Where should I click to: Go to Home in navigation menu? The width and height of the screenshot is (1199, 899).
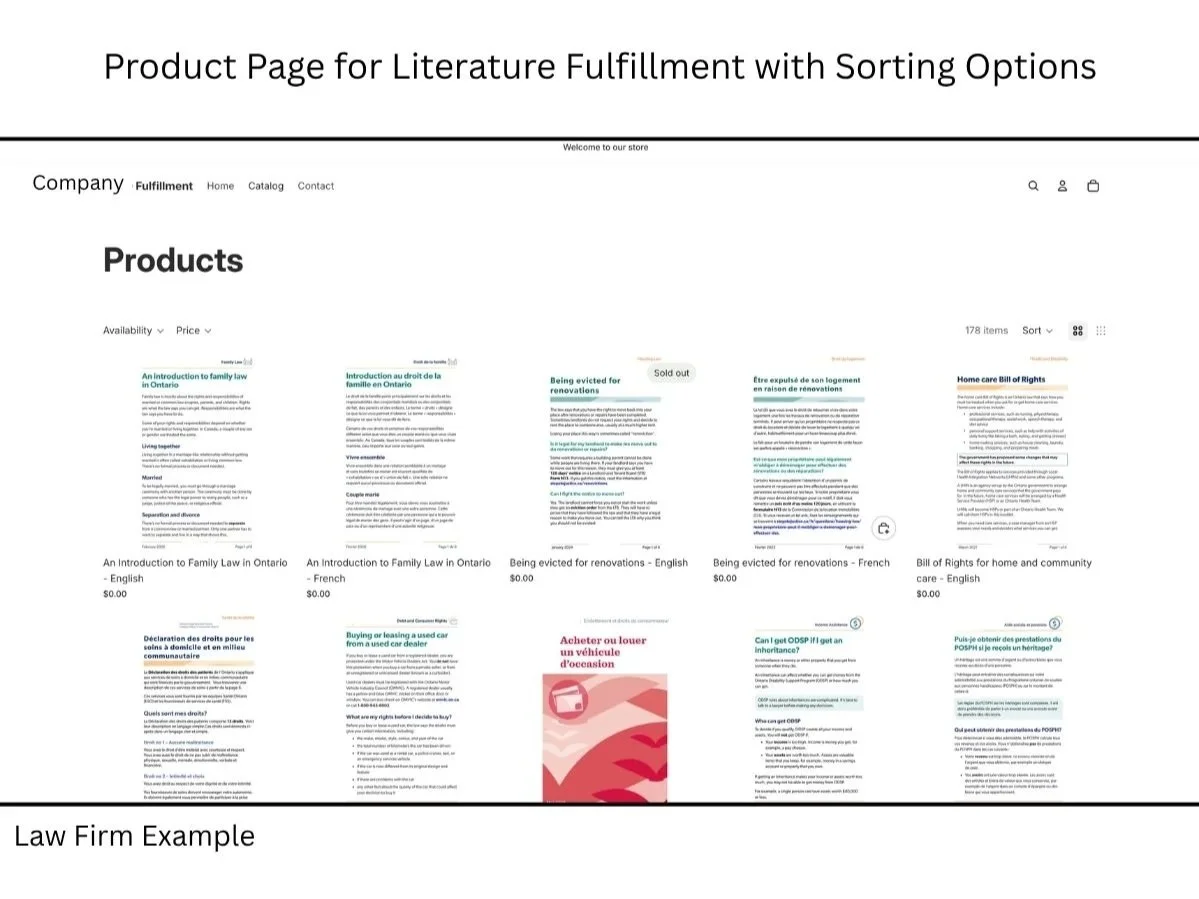point(220,186)
